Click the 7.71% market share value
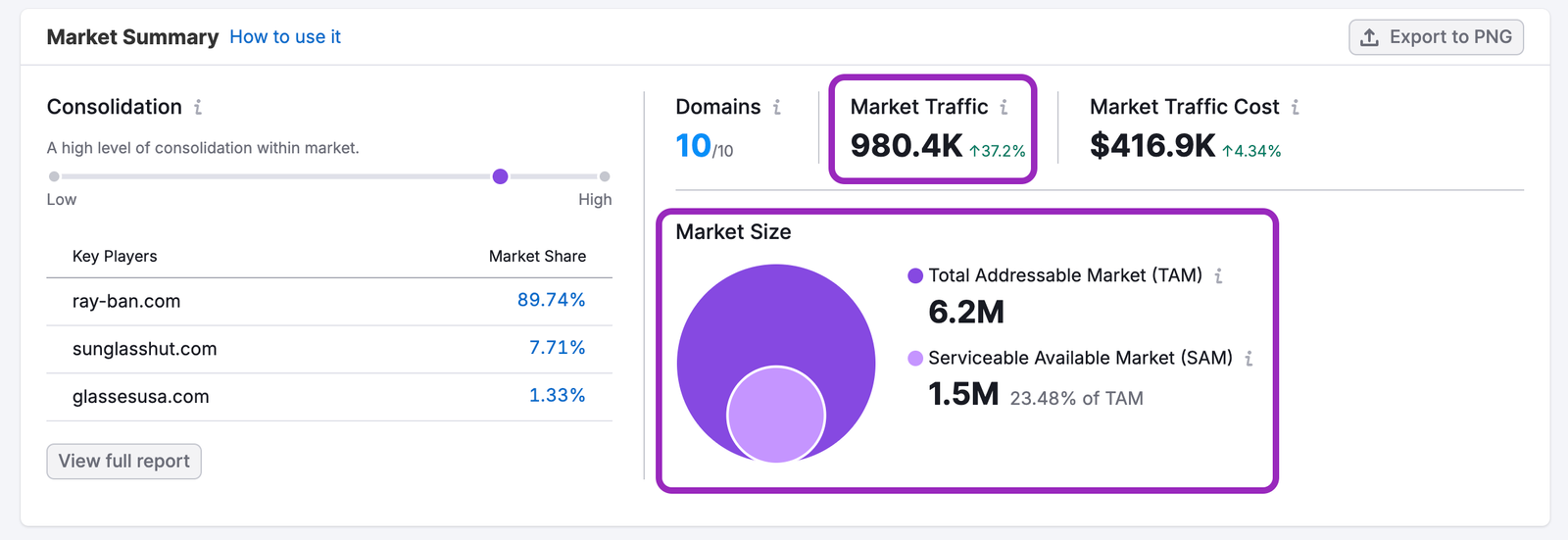This screenshot has width=1568, height=540. coord(557,348)
